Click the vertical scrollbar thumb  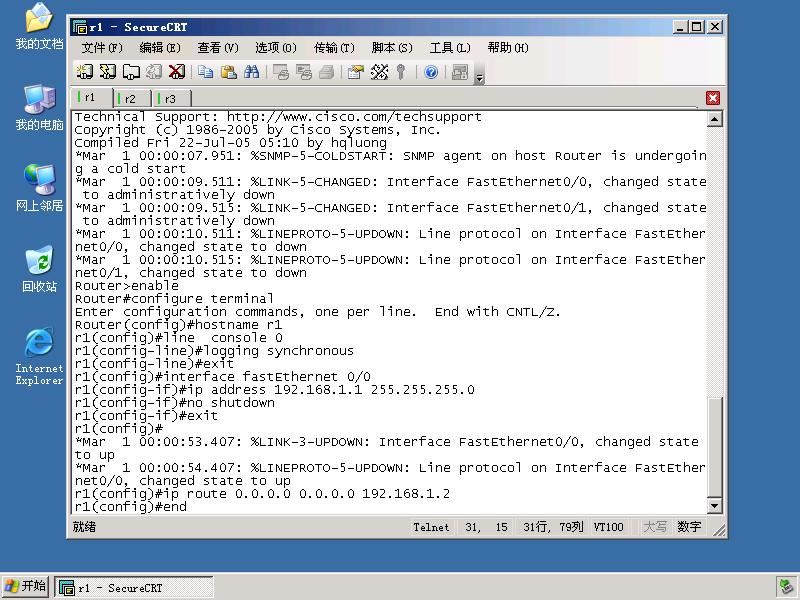tap(715, 446)
